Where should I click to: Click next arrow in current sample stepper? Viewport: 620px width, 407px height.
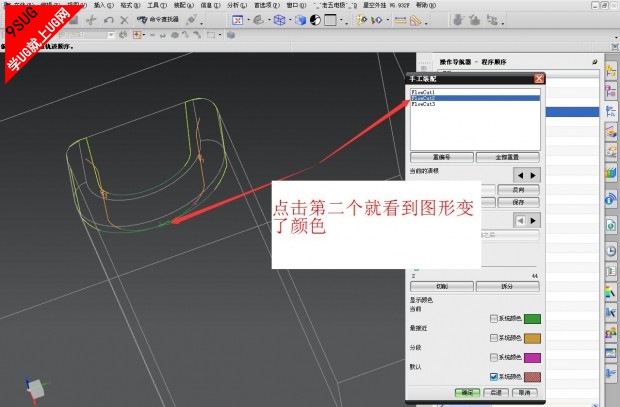533,175
